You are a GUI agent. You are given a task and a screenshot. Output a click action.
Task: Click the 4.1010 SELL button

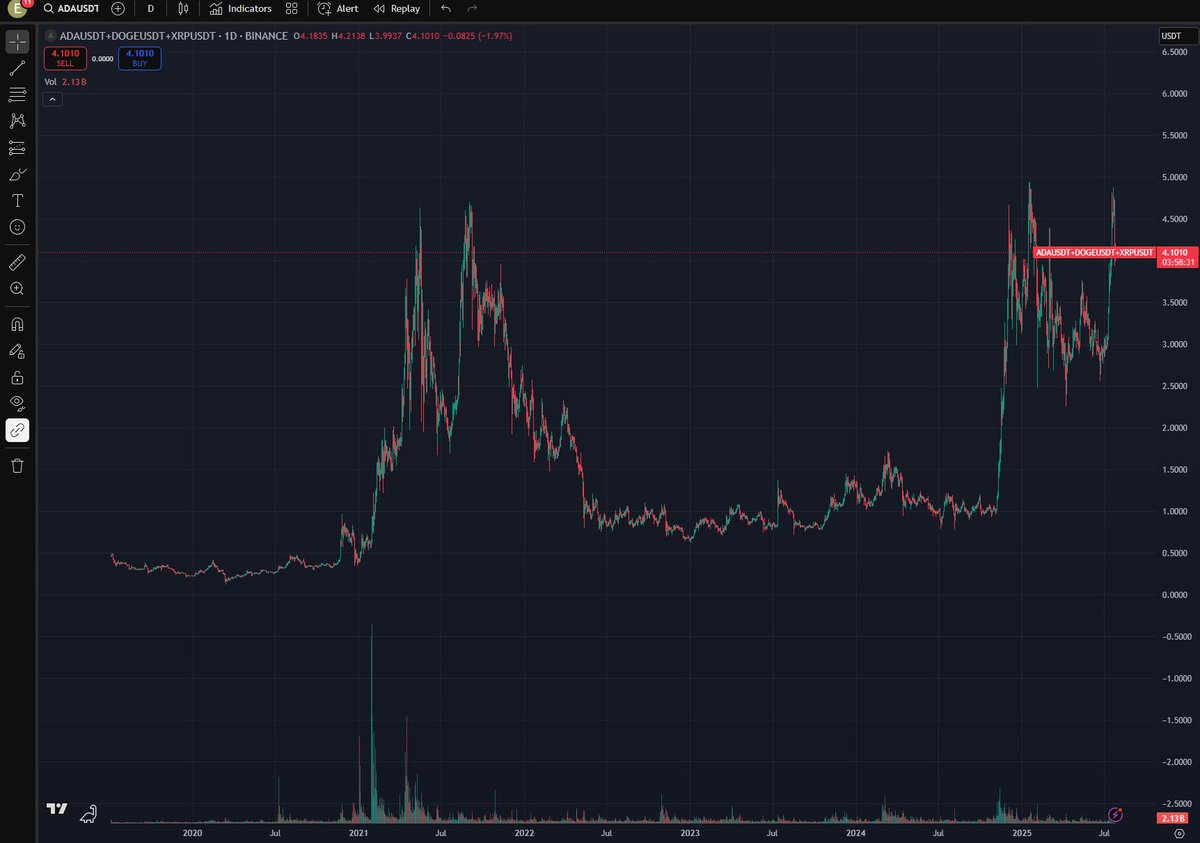coord(64,58)
